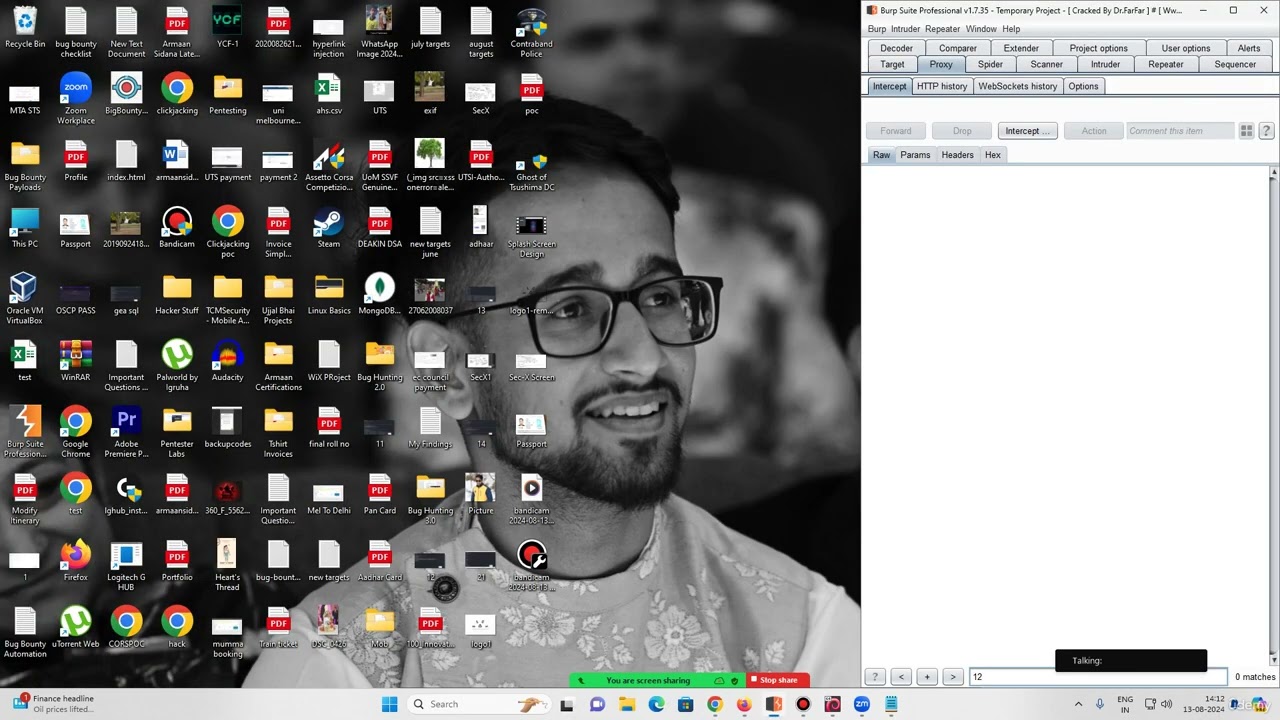1280x720 pixels.
Task: Open the Project options tab
Action: (x=1098, y=48)
